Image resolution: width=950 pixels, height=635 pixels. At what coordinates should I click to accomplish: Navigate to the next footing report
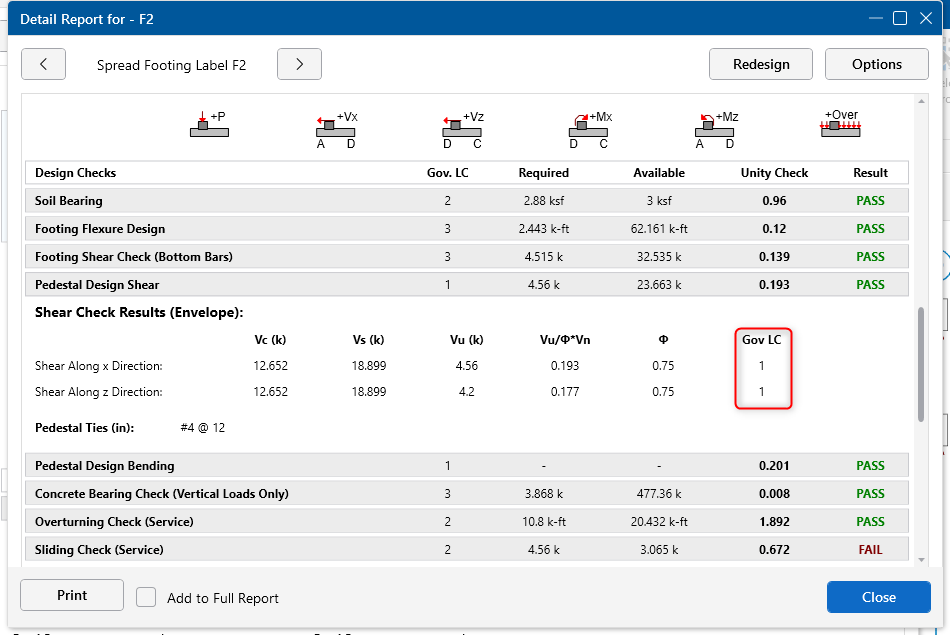[x=299, y=64]
